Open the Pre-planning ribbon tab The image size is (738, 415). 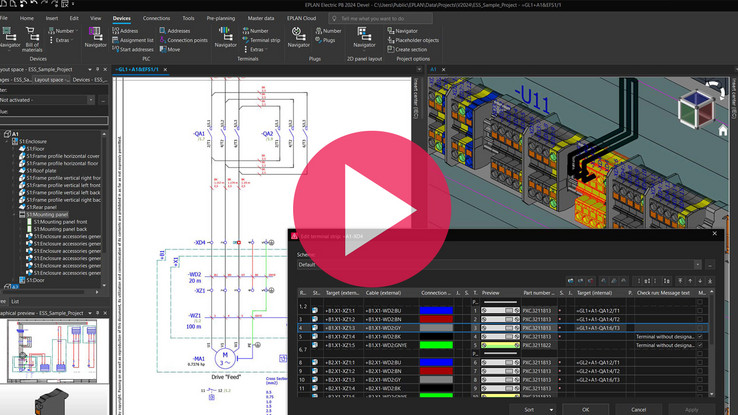tap(220, 18)
